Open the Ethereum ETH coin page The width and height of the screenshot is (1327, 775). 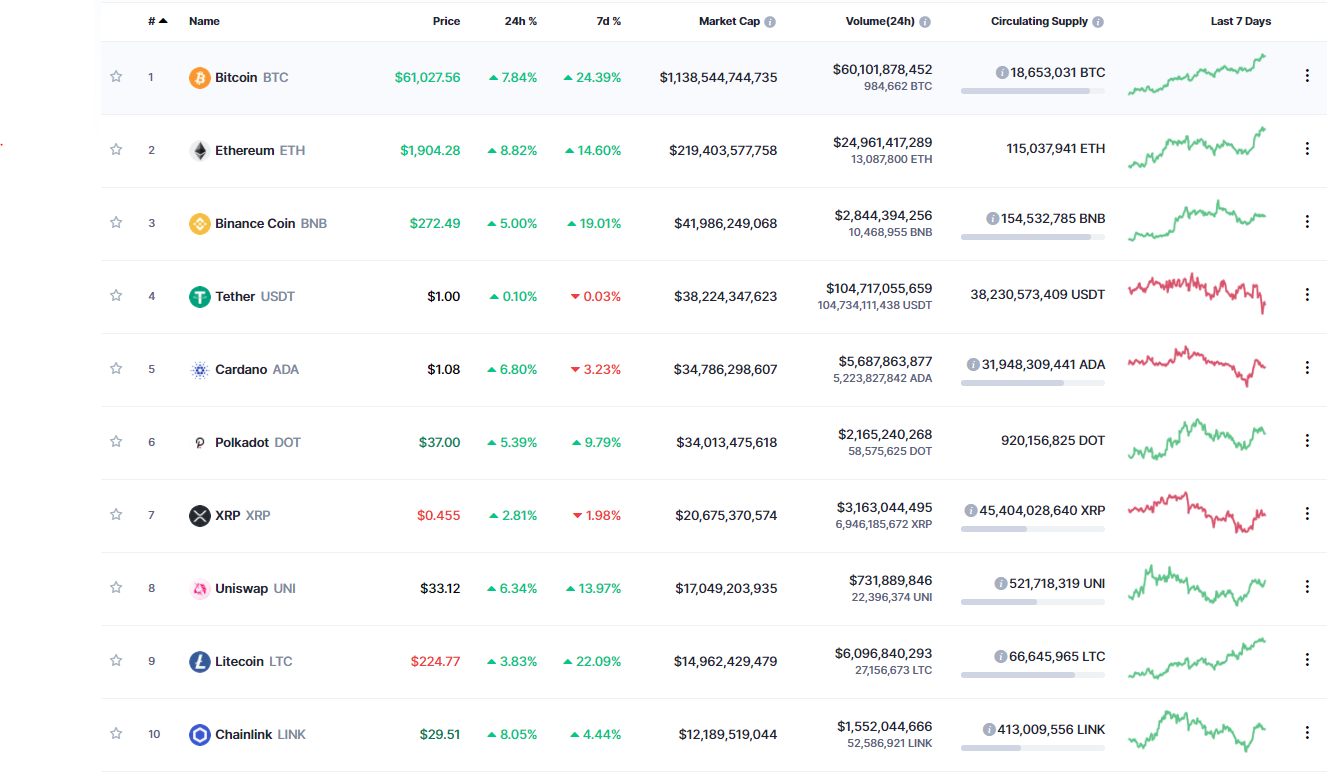coord(260,150)
